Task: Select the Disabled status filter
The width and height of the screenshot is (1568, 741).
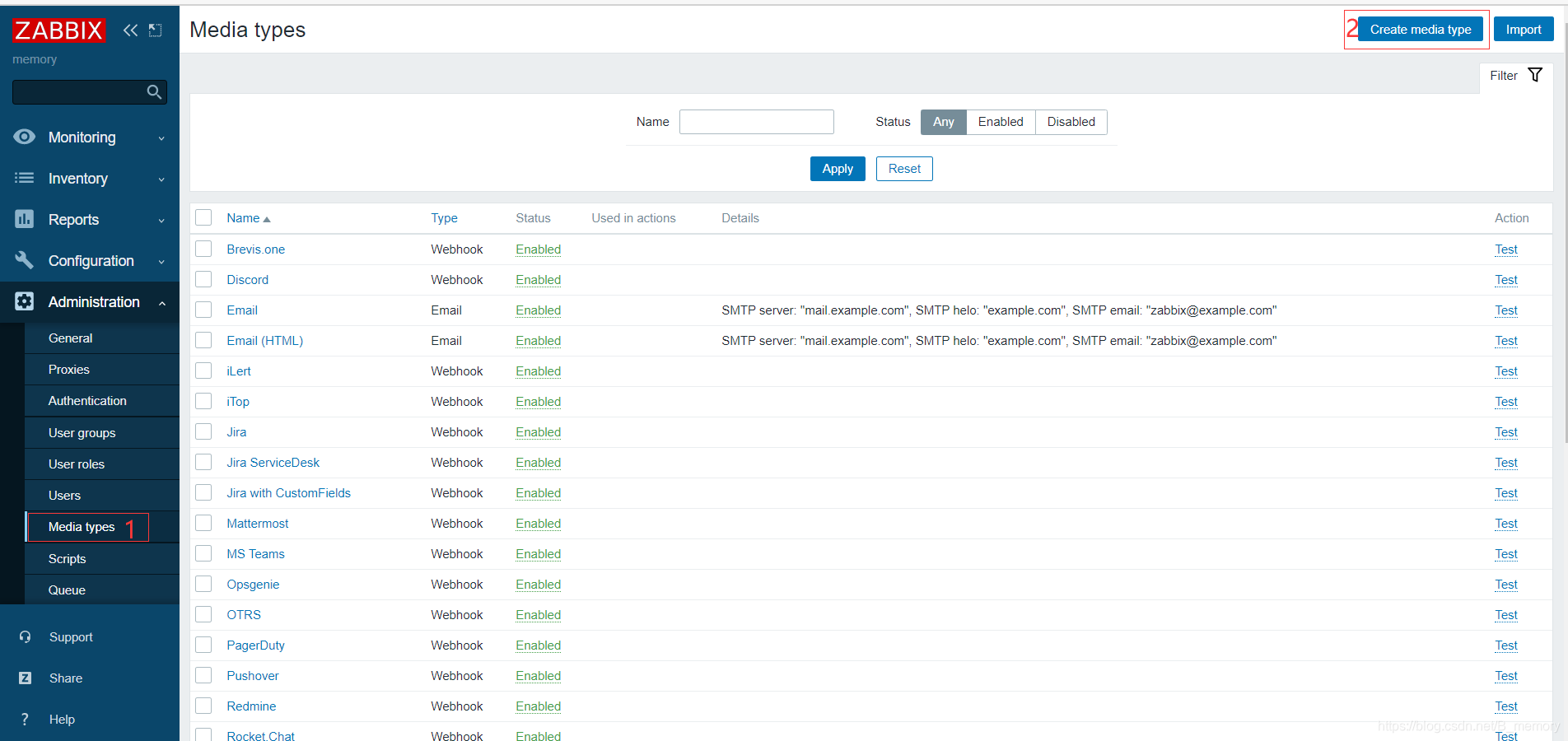Action: (1071, 122)
